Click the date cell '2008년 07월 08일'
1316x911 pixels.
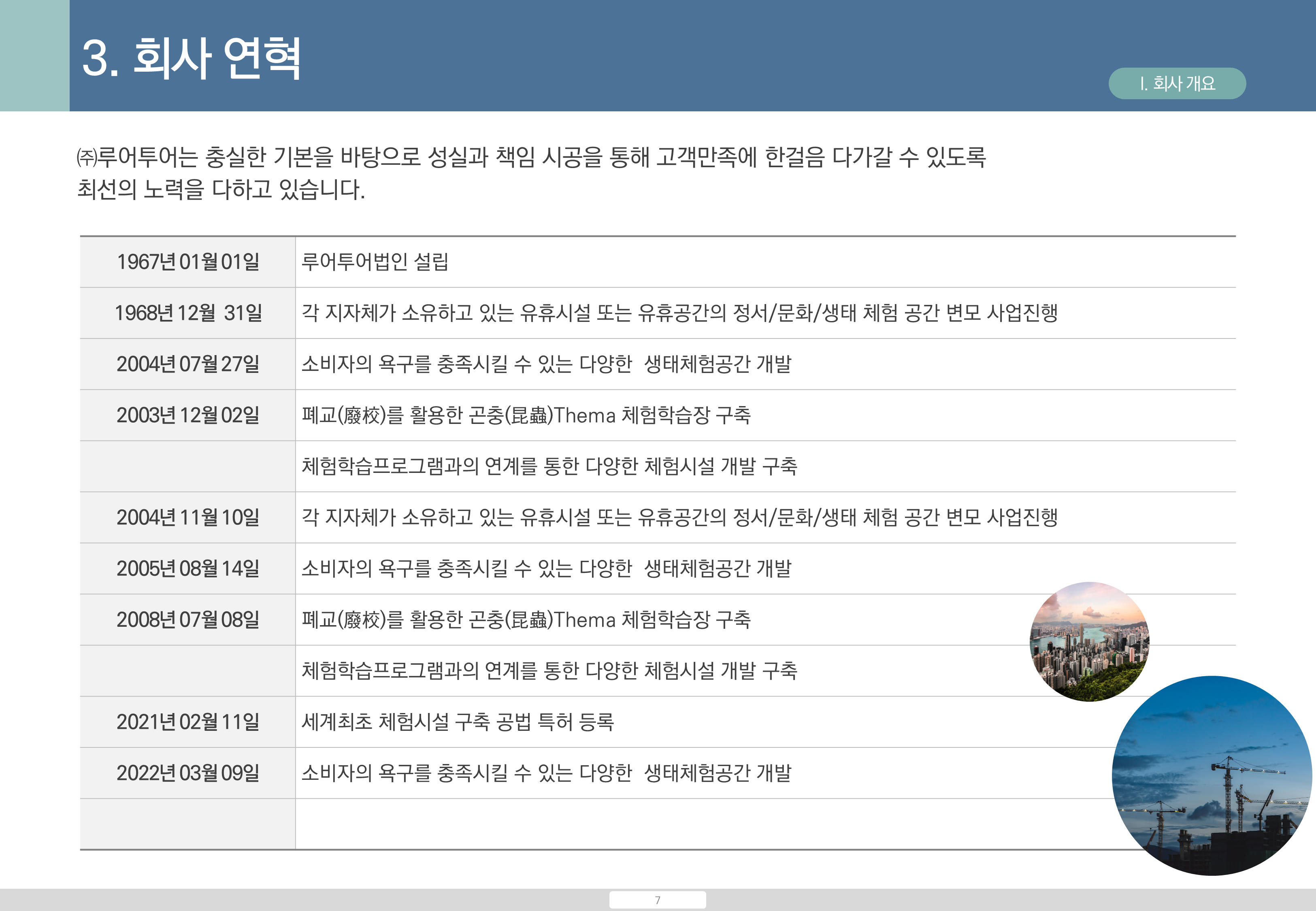click(x=188, y=620)
